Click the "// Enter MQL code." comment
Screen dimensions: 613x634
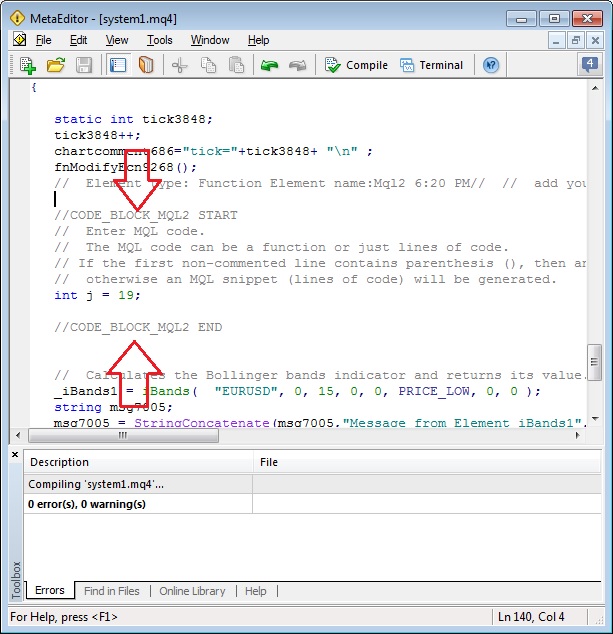point(130,231)
